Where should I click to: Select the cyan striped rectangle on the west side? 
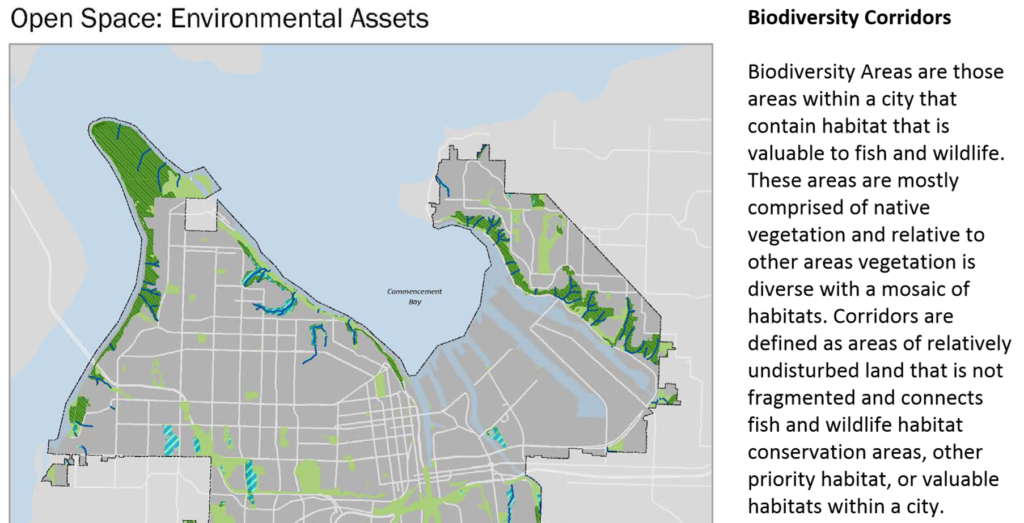170,439
